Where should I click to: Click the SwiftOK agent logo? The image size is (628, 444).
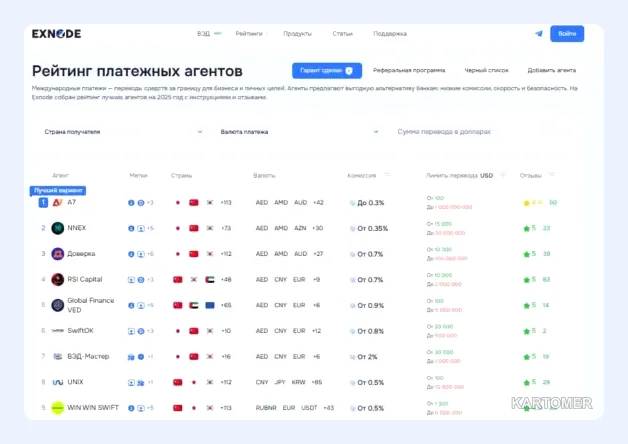click(58, 331)
